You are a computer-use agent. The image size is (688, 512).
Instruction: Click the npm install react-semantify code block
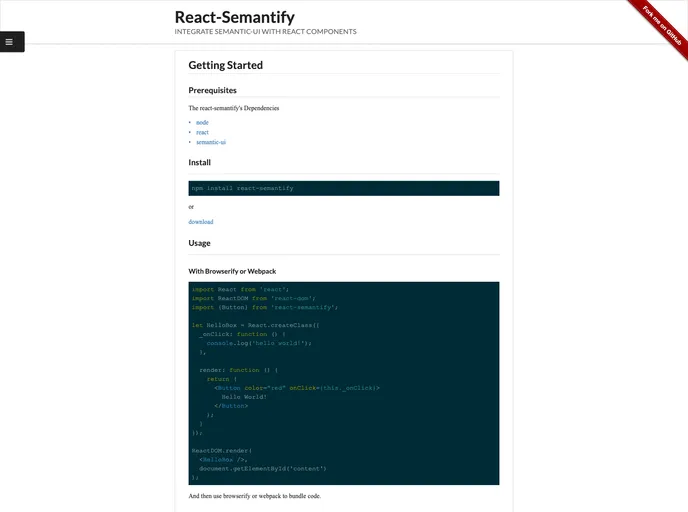[344, 188]
